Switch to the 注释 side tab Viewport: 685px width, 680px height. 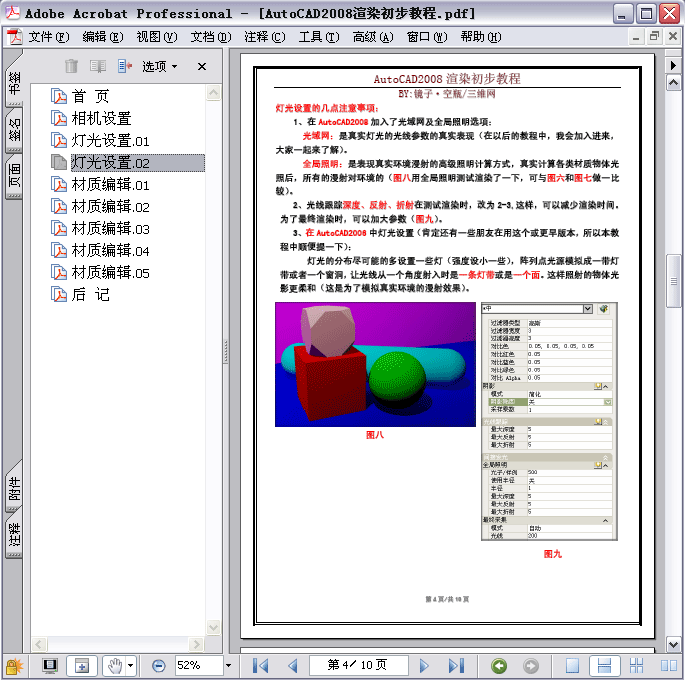click(14, 535)
